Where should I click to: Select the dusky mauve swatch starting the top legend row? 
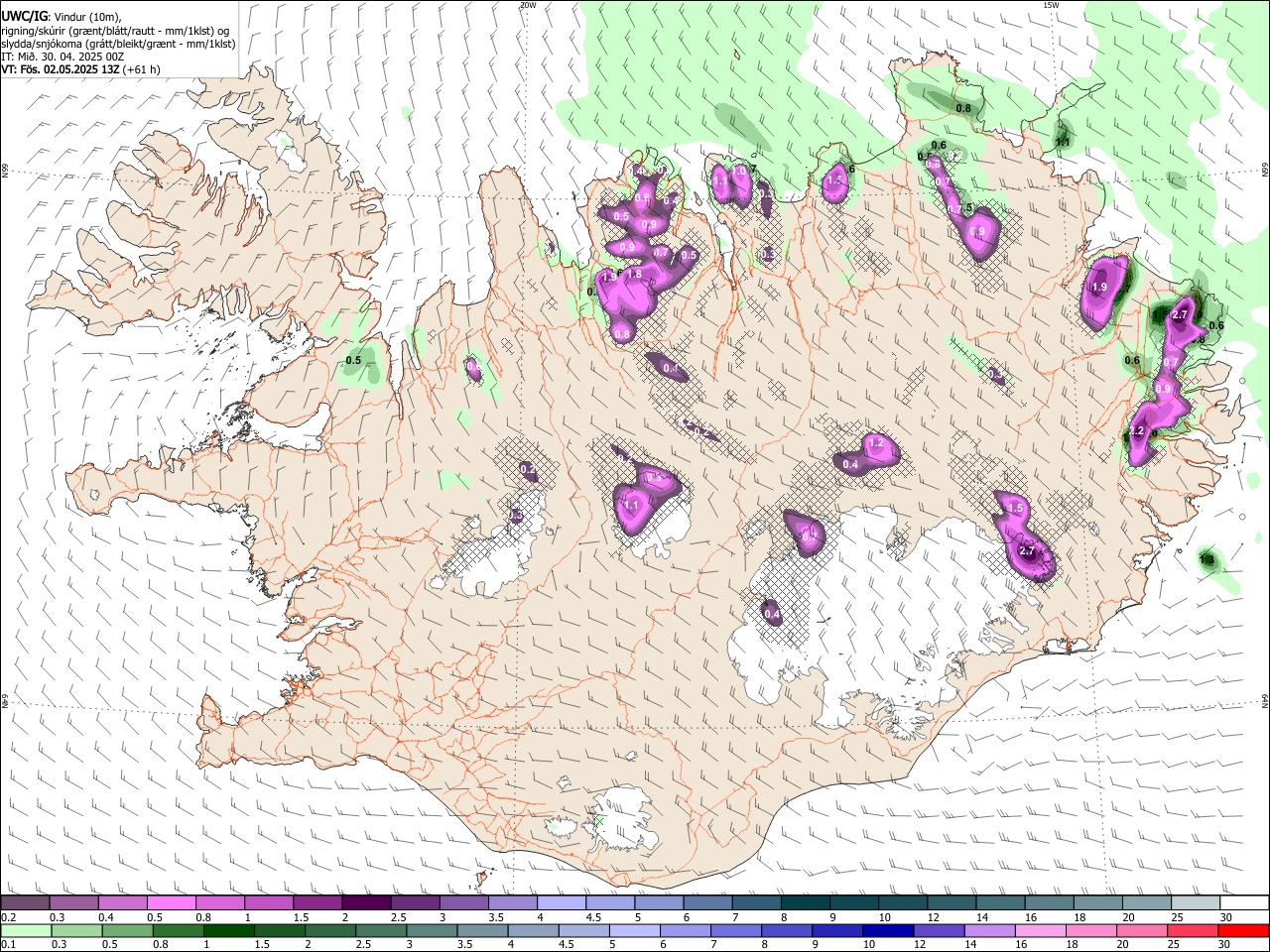pyautogui.click(x=25, y=903)
